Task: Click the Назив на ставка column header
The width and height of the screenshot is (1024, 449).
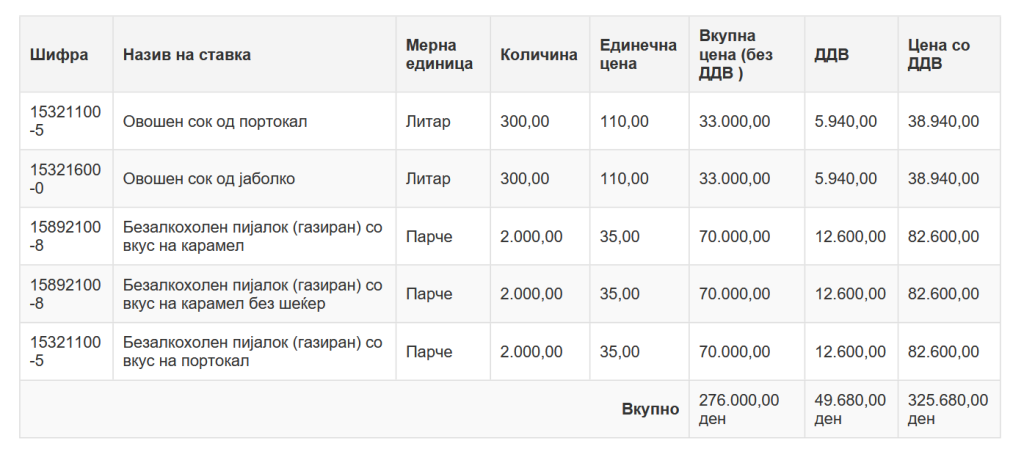Action: (x=187, y=54)
